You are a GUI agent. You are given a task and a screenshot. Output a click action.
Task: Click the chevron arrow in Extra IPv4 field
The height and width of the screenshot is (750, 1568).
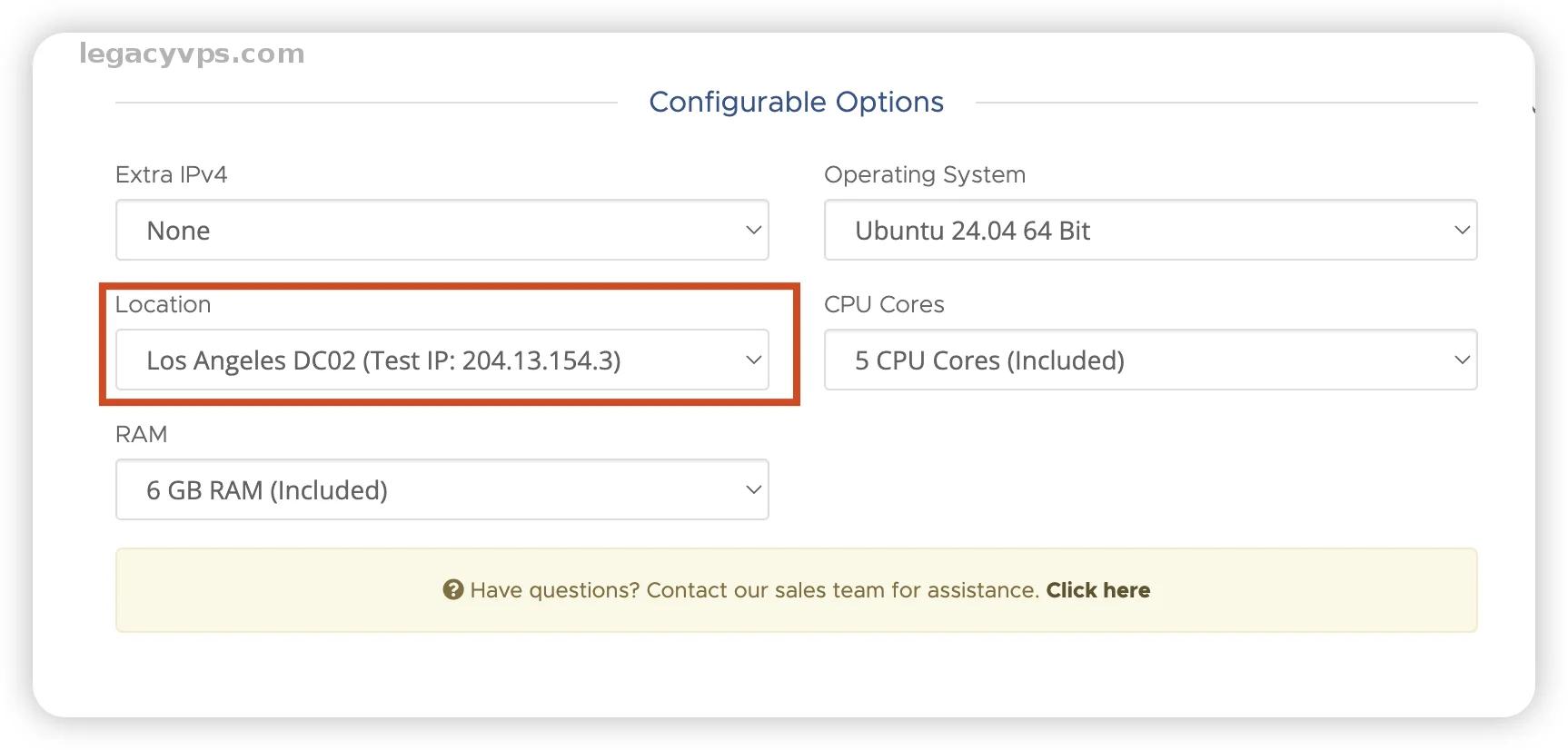(753, 231)
